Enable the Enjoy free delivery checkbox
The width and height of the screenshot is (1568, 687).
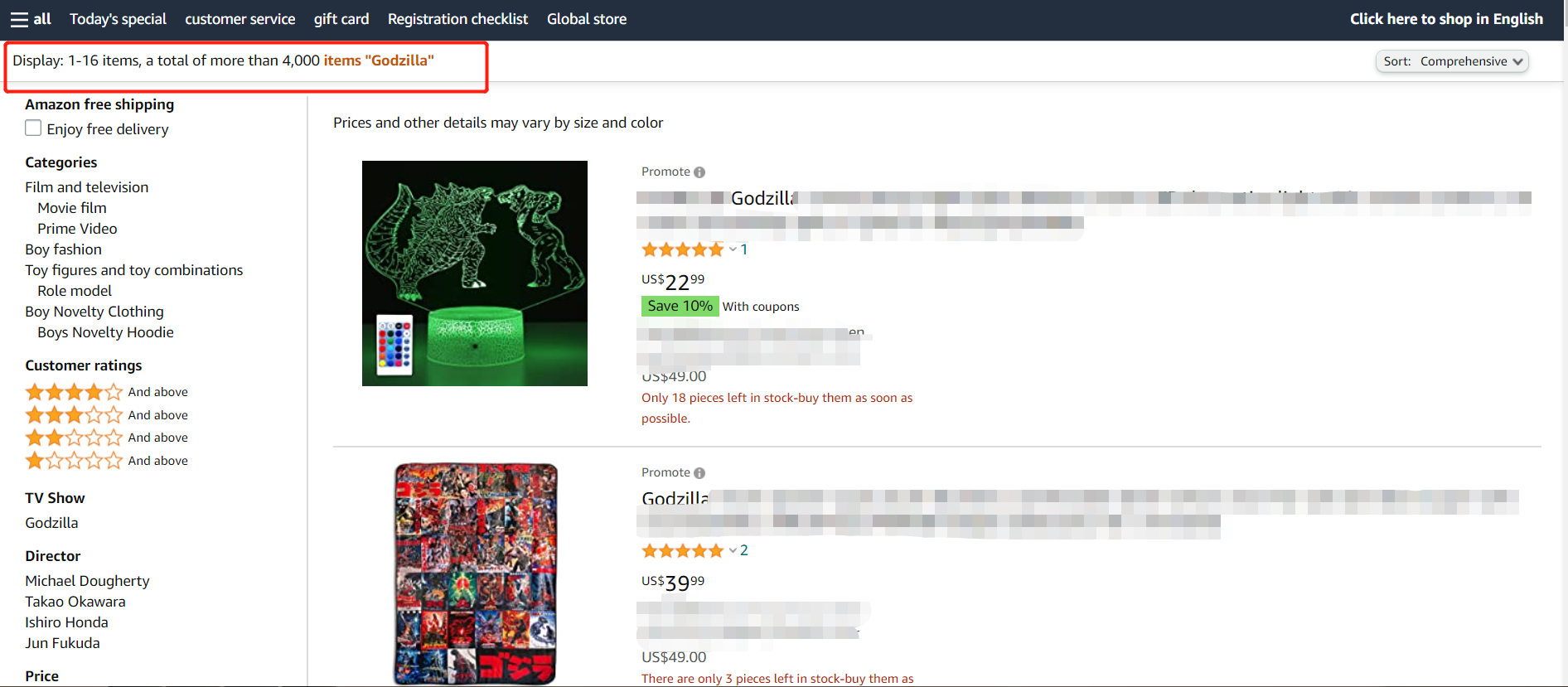tap(33, 128)
